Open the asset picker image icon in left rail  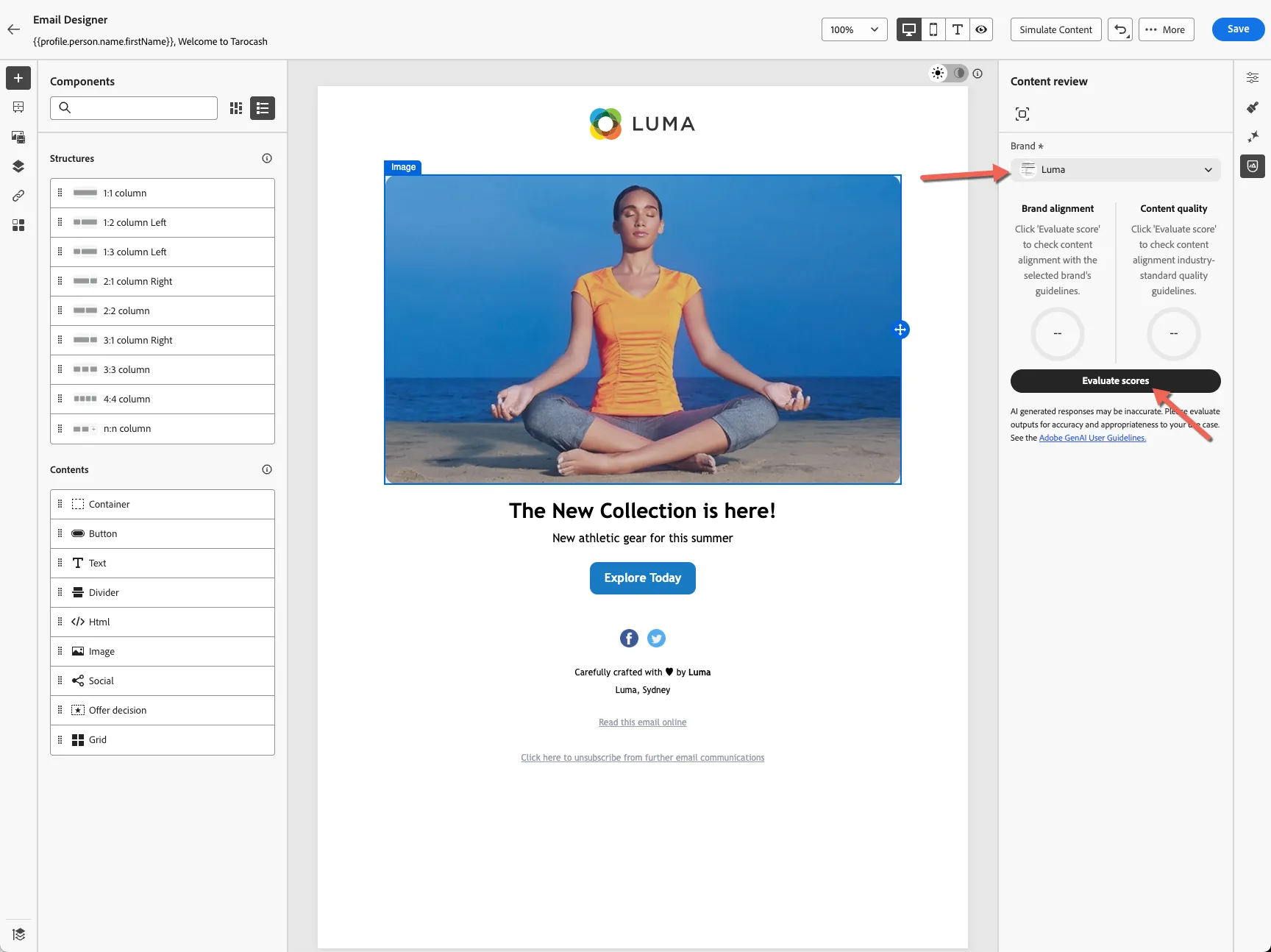pyautogui.click(x=18, y=137)
